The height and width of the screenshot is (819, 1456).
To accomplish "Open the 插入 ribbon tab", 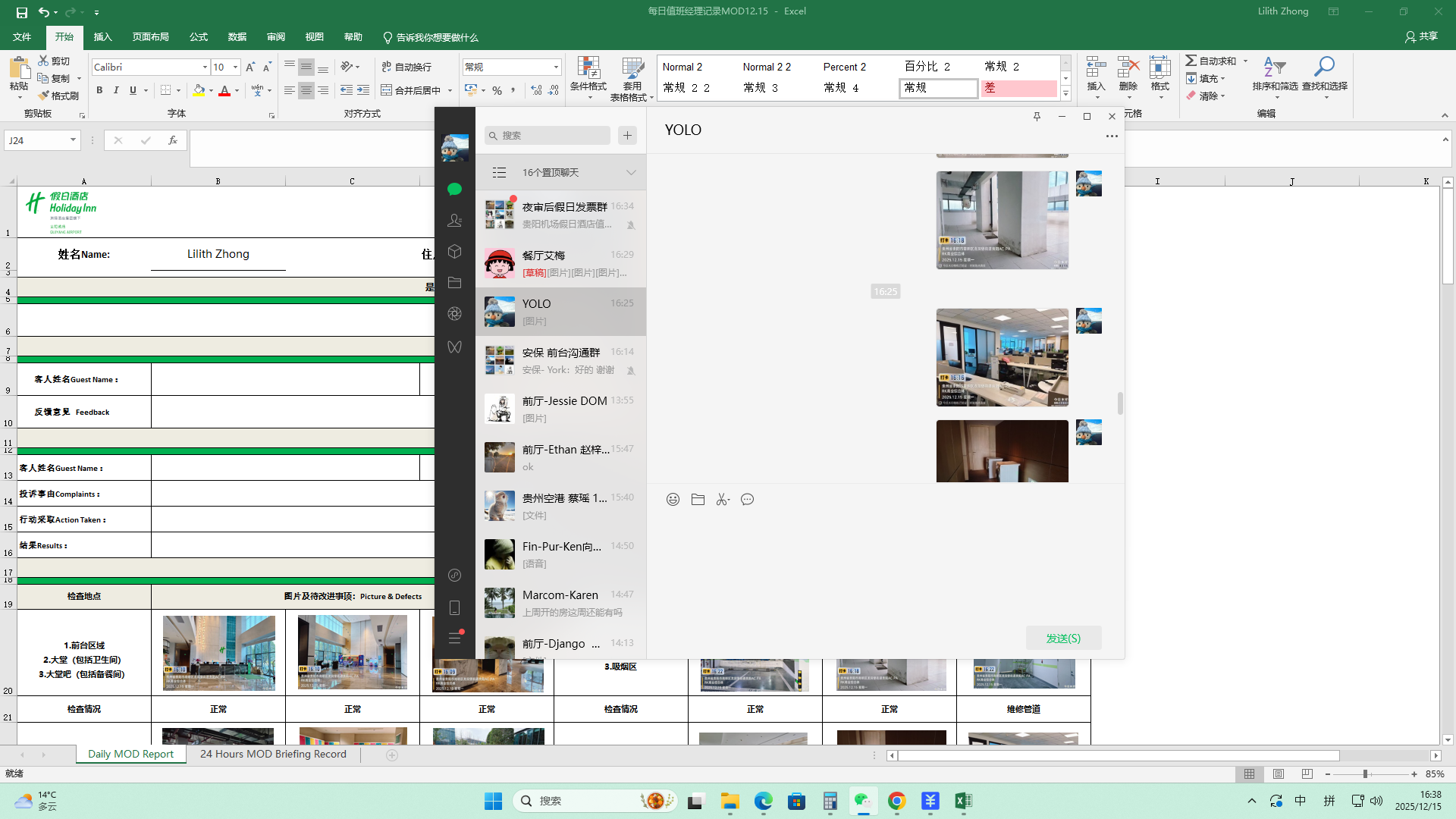I will [x=102, y=37].
